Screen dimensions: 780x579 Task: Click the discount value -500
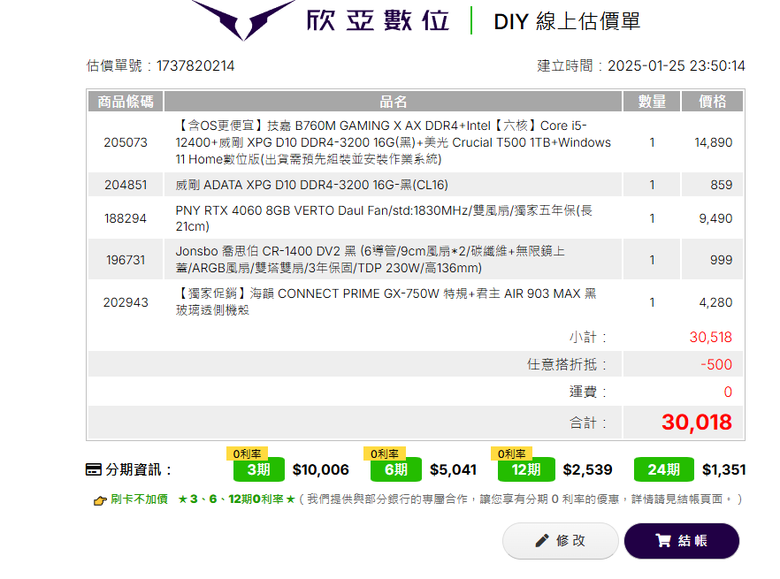(716, 365)
